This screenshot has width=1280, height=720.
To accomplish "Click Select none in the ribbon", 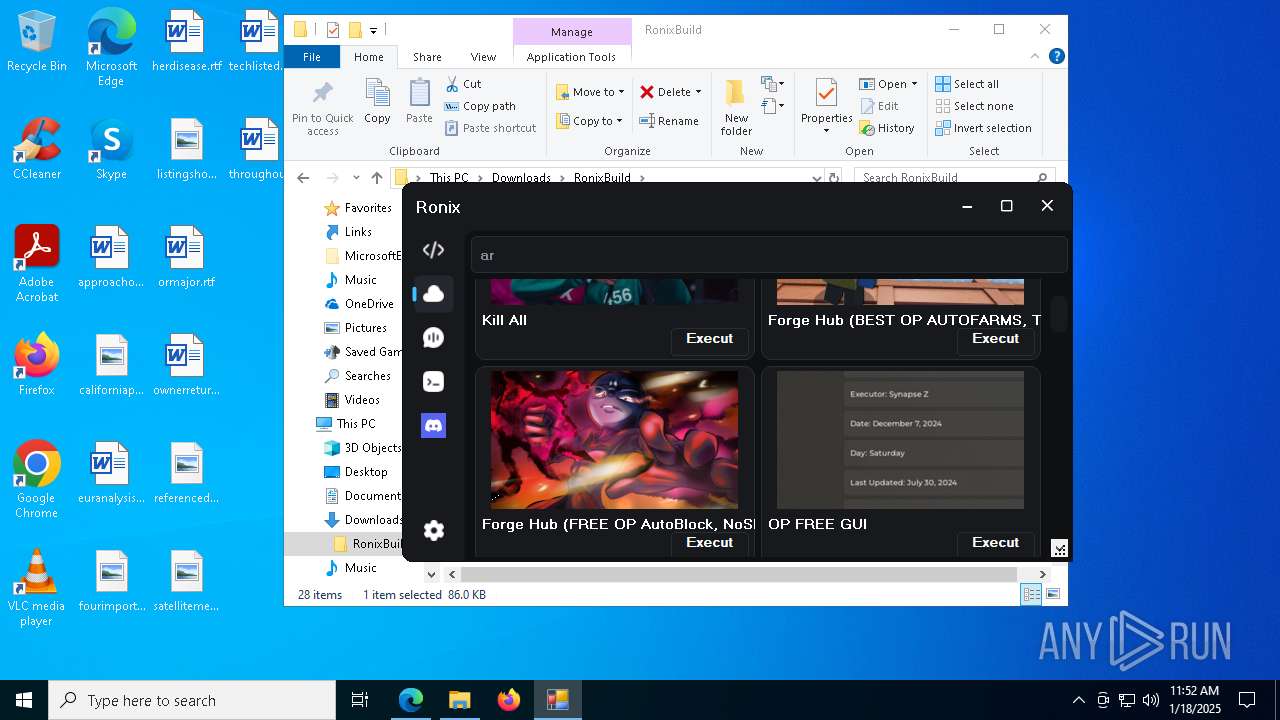I will (x=975, y=106).
